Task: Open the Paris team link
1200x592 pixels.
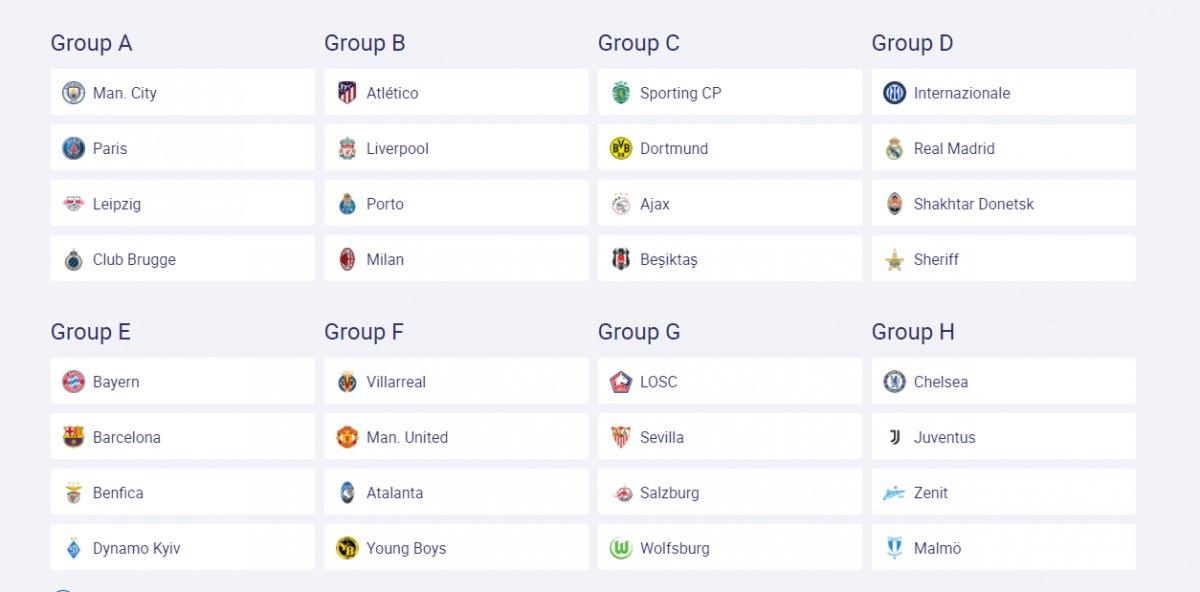Action: pos(110,149)
